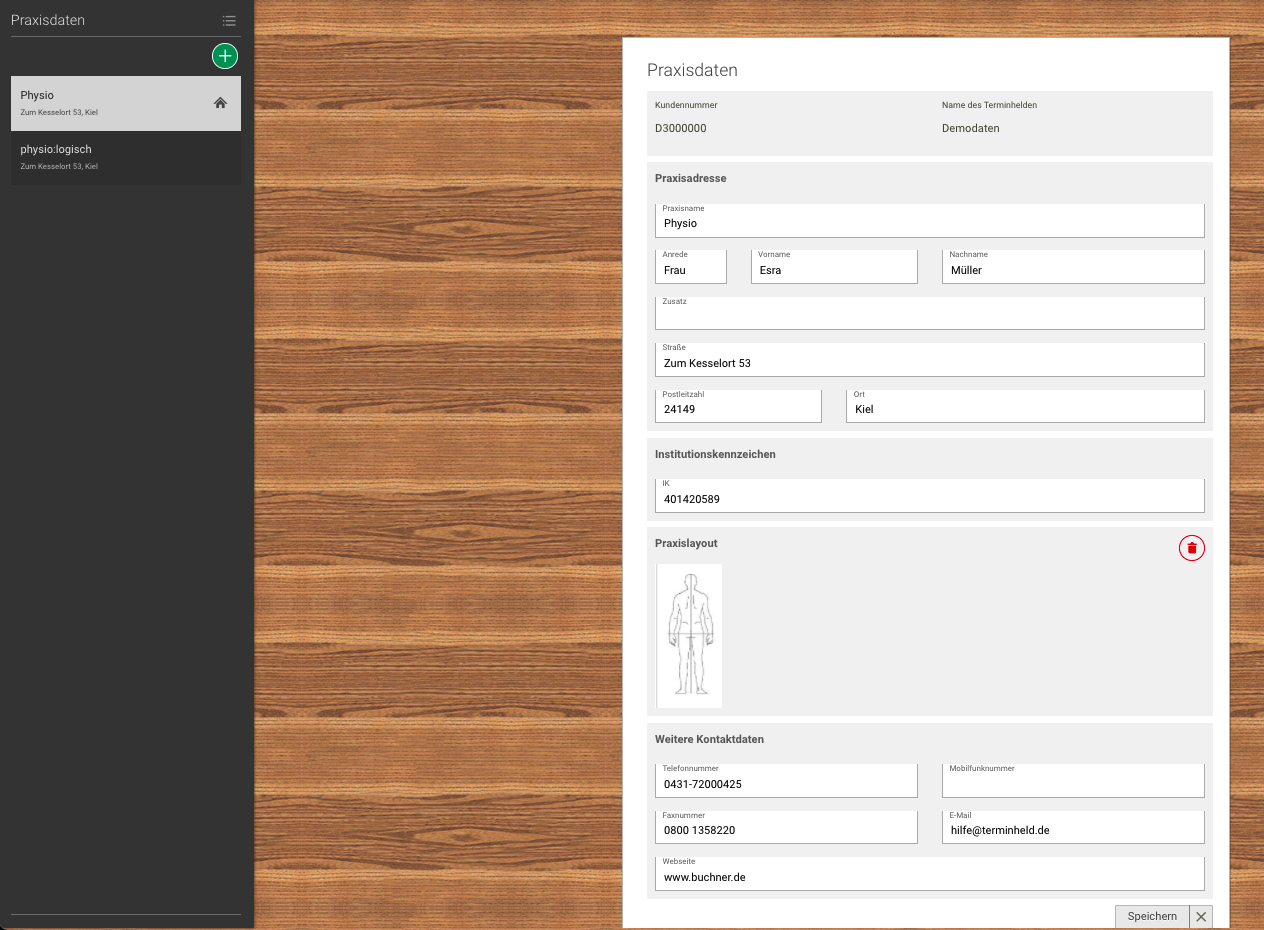1264x930 pixels.
Task: Open the Anrede field showing Frau
Action: click(x=690, y=269)
